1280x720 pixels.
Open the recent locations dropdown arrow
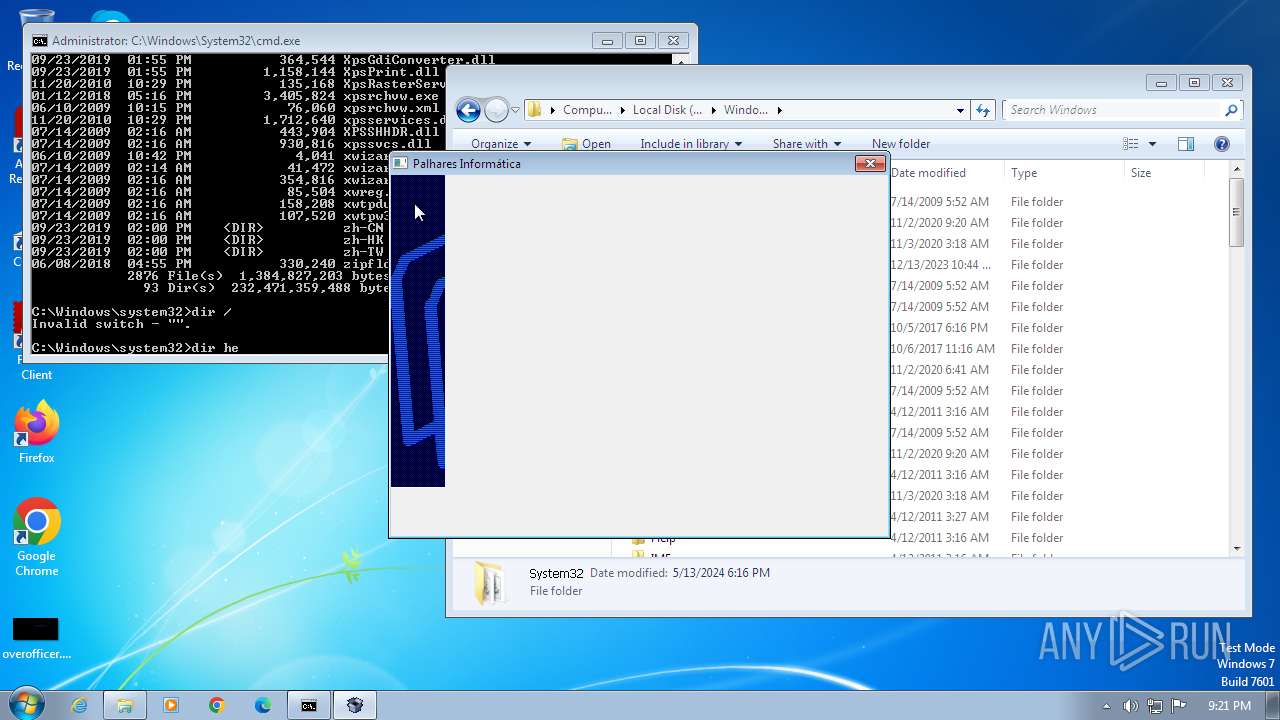coord(515,111)
